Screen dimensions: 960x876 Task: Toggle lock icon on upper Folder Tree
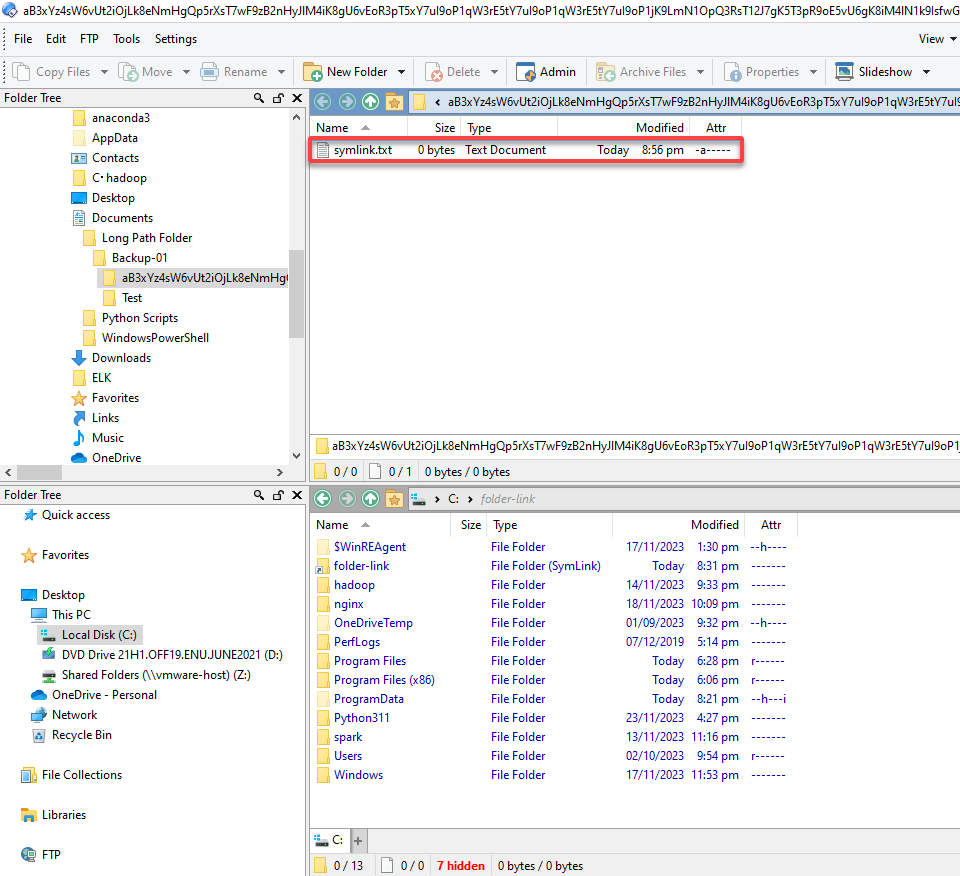click(x=279, y=98)
